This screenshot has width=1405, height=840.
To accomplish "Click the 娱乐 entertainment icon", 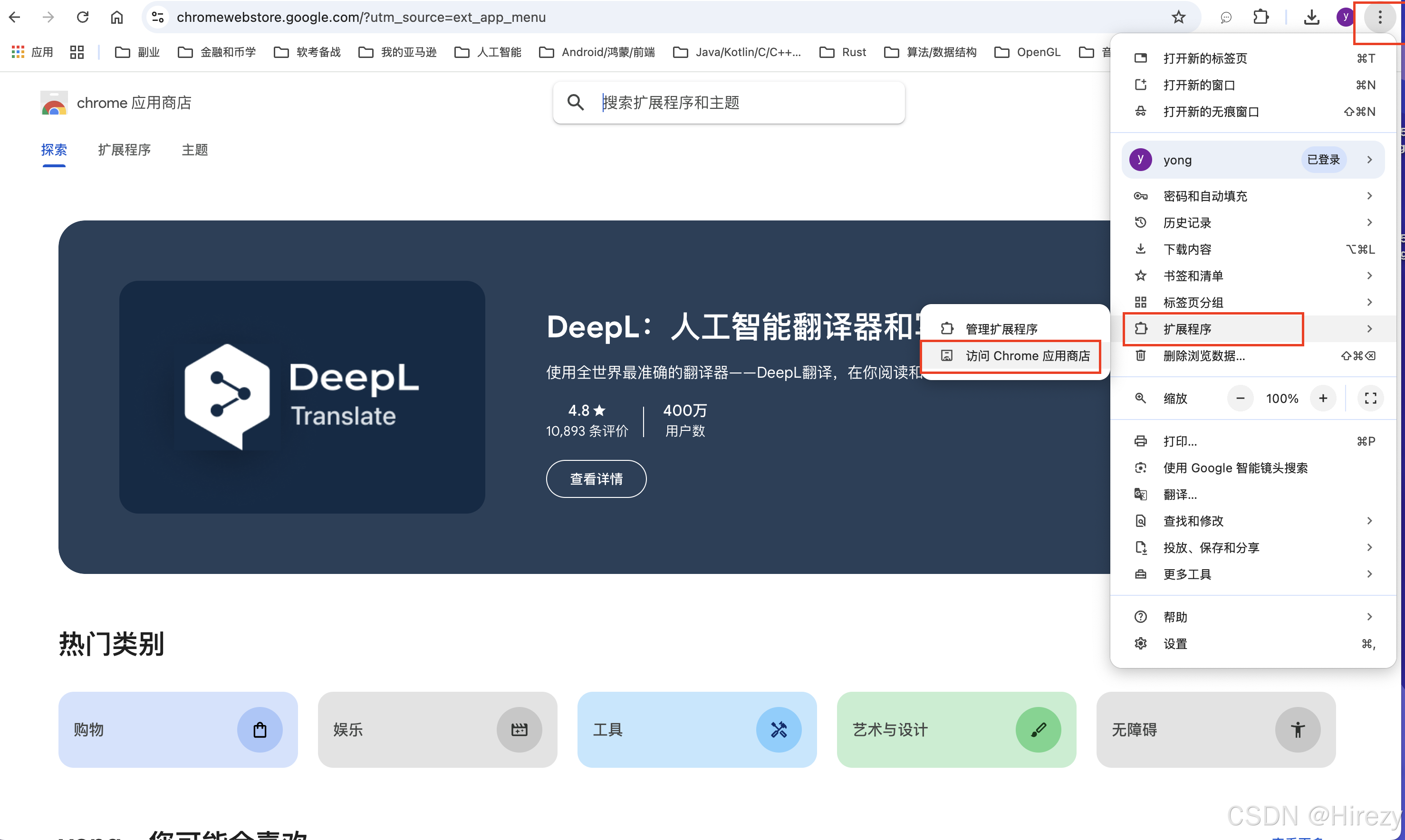I will click(x=519, y=730).
